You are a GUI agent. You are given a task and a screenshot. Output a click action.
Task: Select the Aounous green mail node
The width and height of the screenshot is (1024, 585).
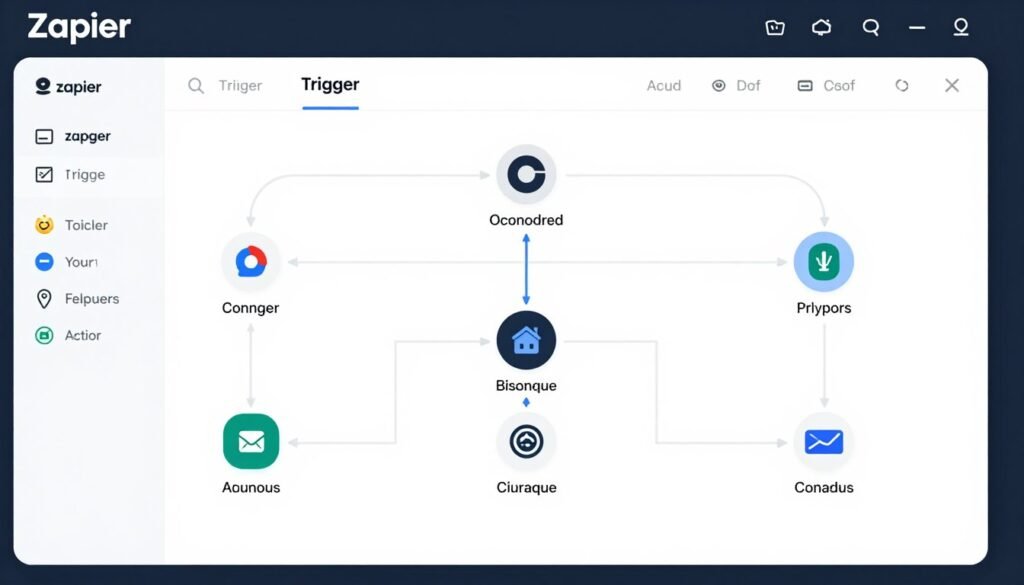point(251,441)
